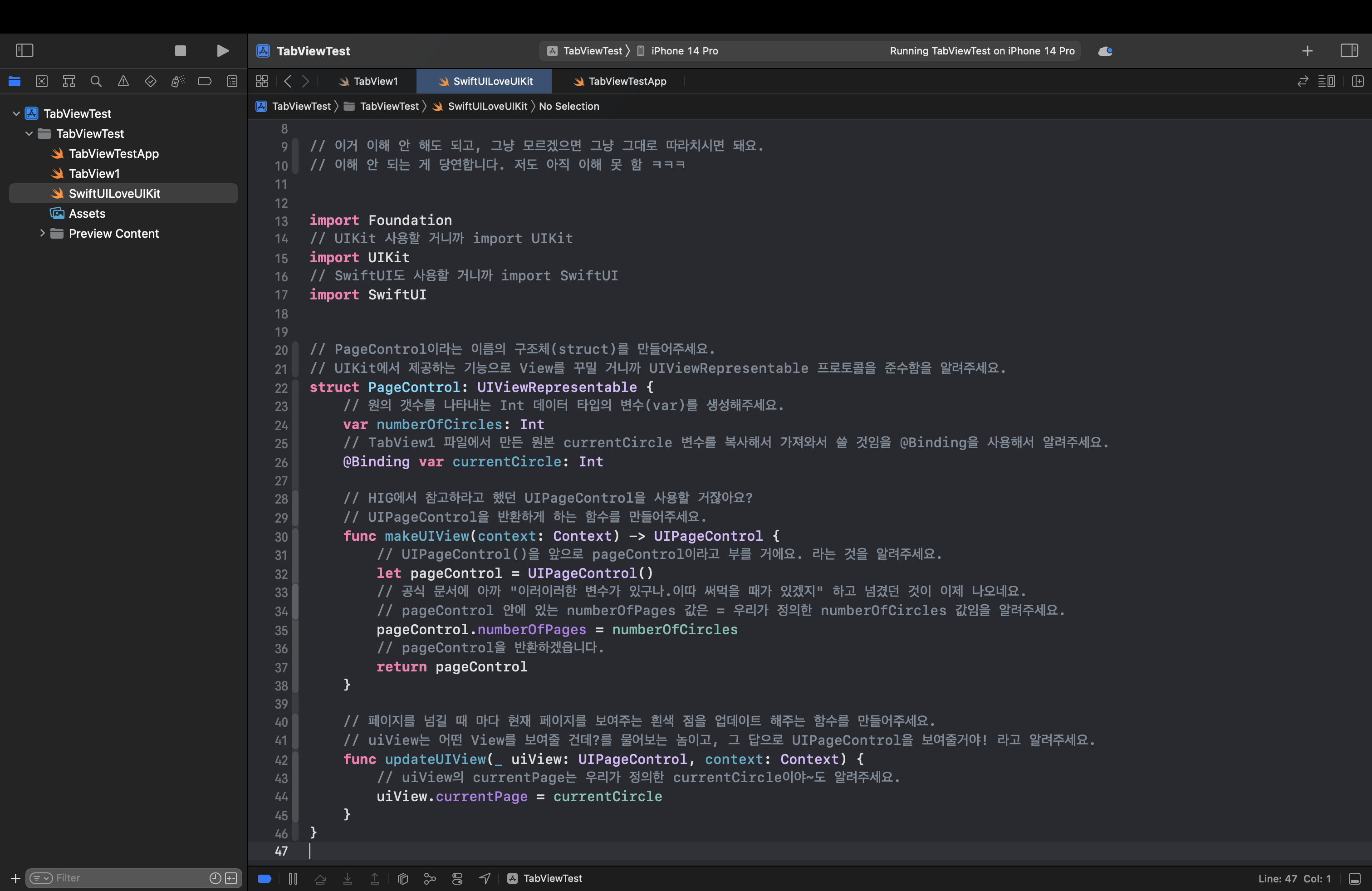Toggle breakpoints activation in debug bar
This screenshot has width=1372, height=891.
pos(265,878)
